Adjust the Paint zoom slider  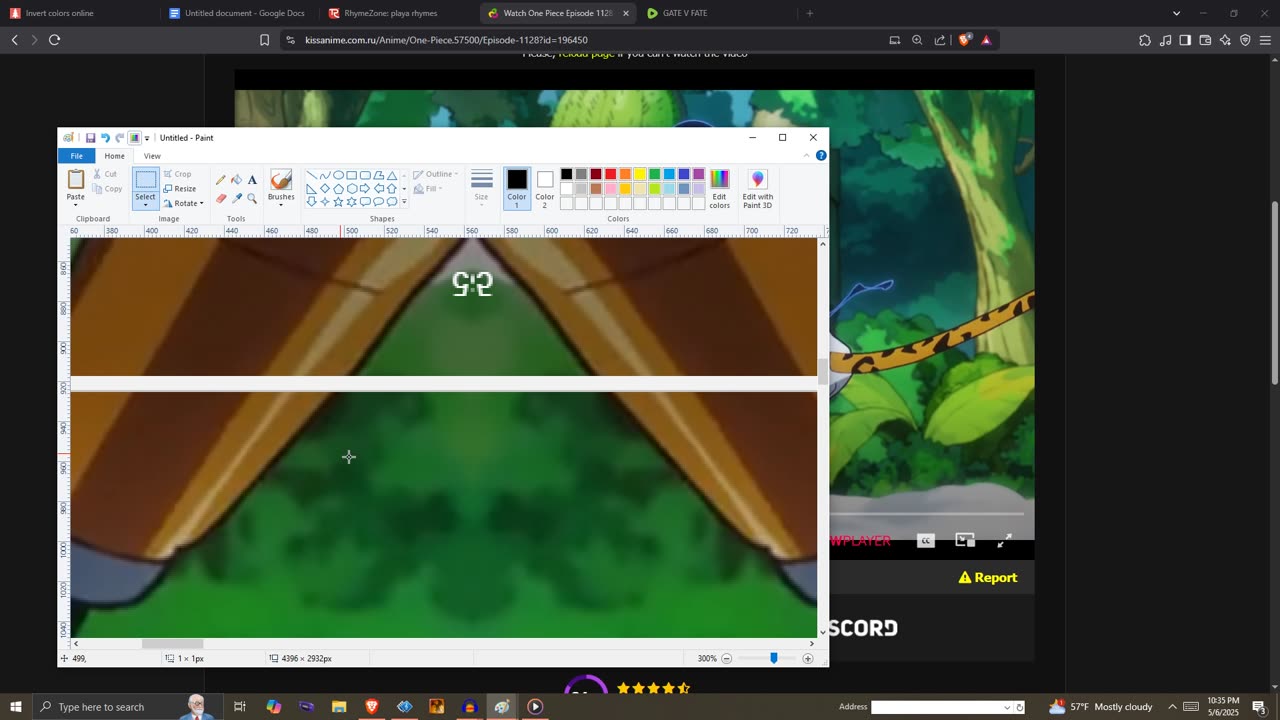773,658
